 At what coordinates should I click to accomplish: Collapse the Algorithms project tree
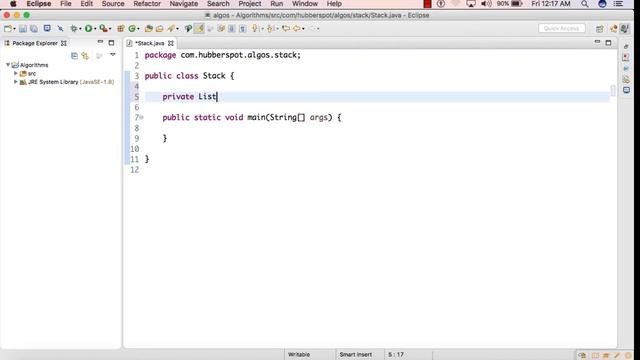(8, 65)
